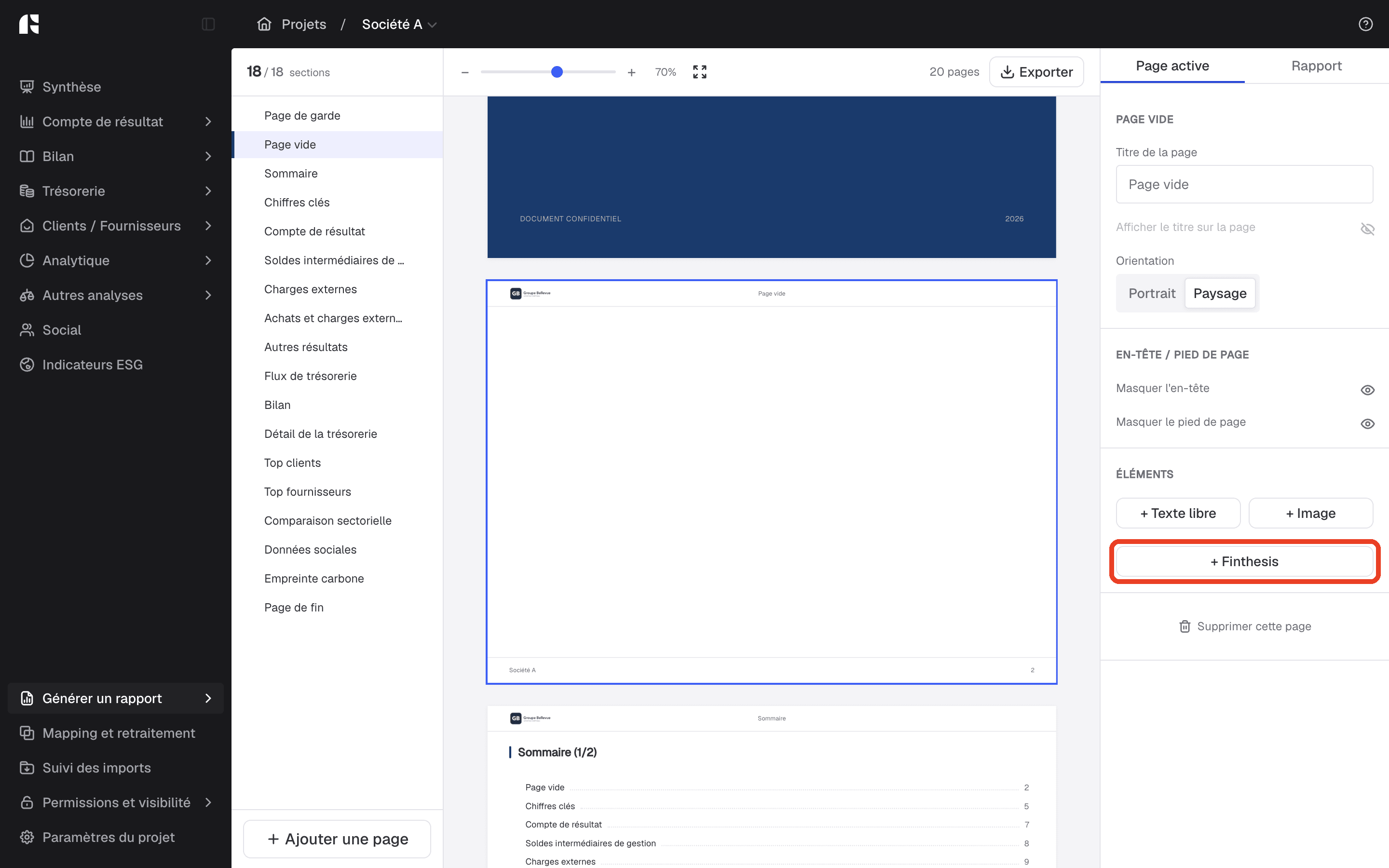
Task: Click the Mapping et retraitement icon
Action: point(27,733)
